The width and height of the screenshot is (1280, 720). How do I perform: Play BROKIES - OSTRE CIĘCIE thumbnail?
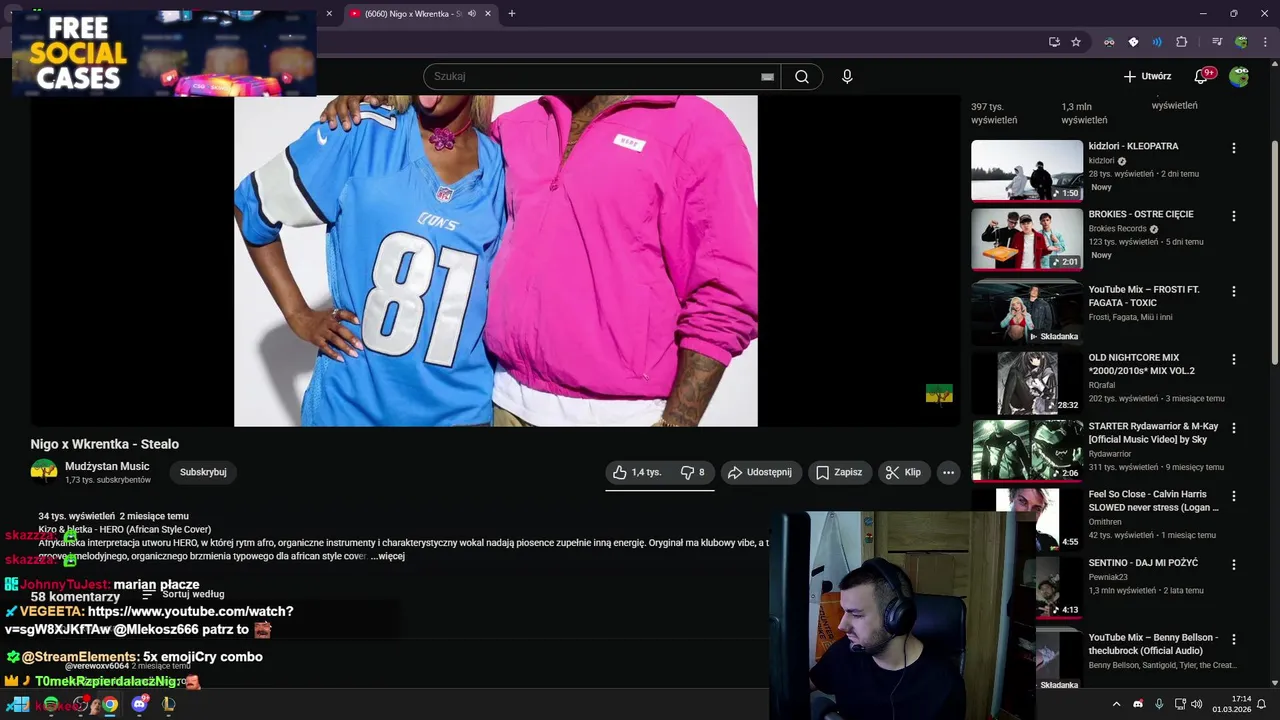tap(1027, 239)
